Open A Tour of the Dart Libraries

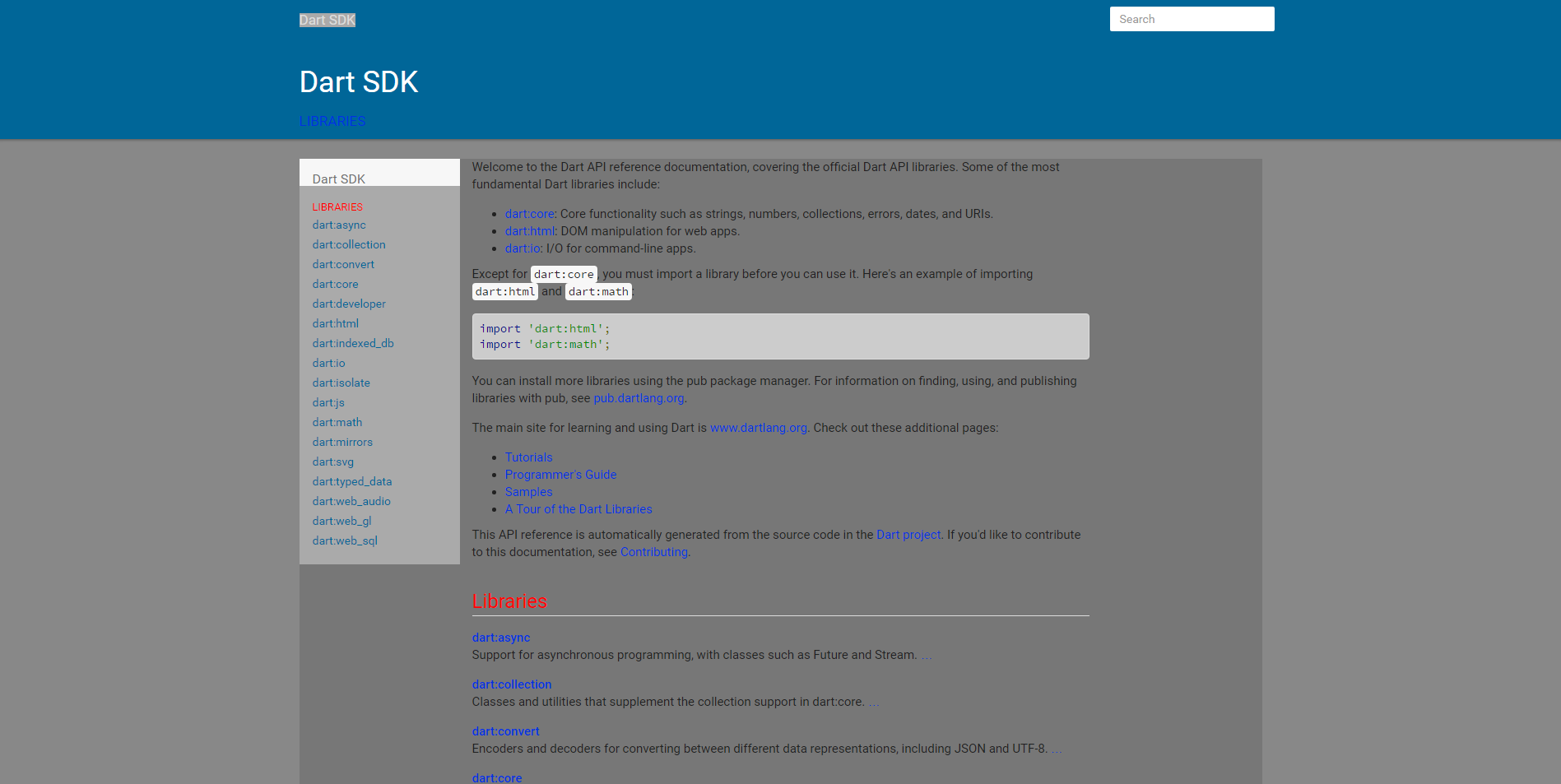point(578,509)
